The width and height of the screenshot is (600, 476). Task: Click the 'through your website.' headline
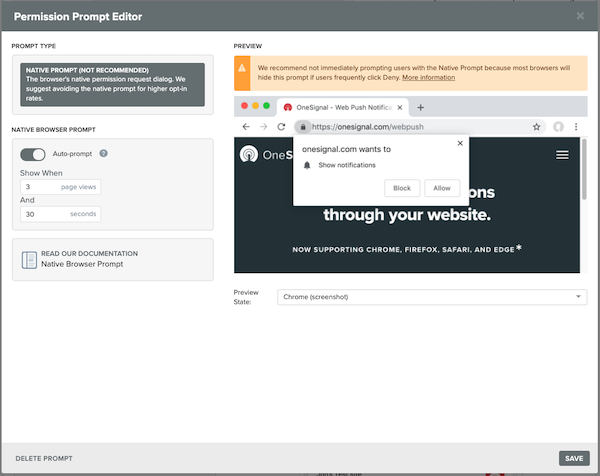tap(407, 215)
